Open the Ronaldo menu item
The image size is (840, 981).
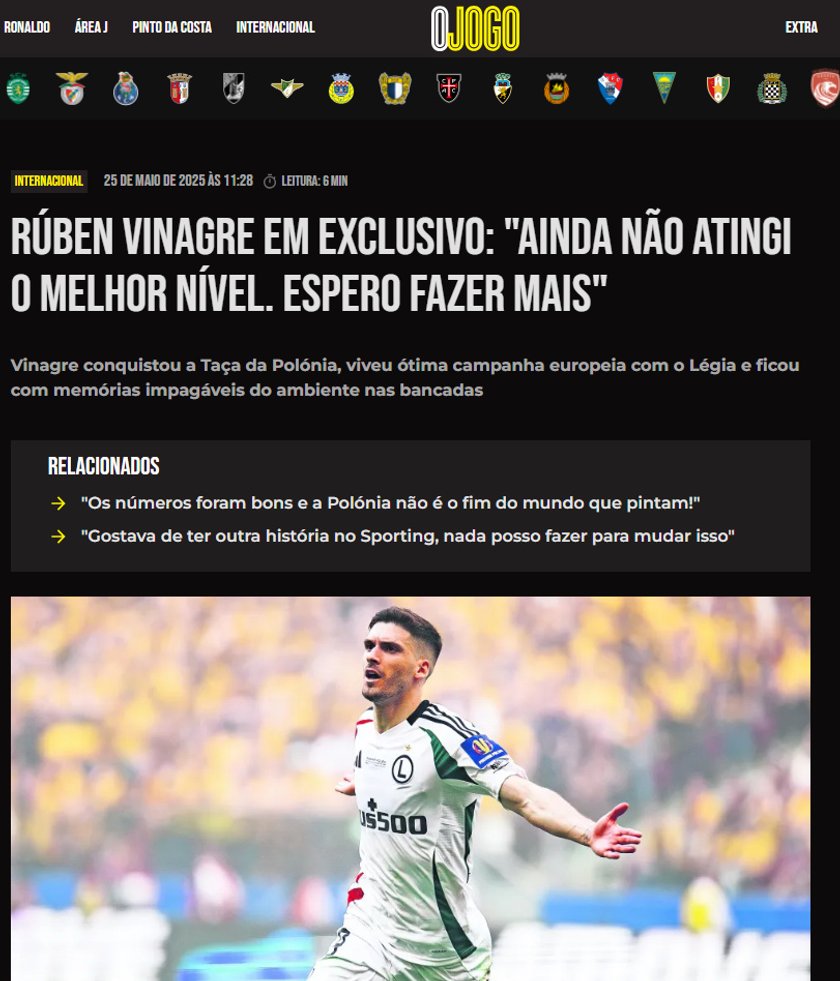pyautogui.click(x=27, y=27)
